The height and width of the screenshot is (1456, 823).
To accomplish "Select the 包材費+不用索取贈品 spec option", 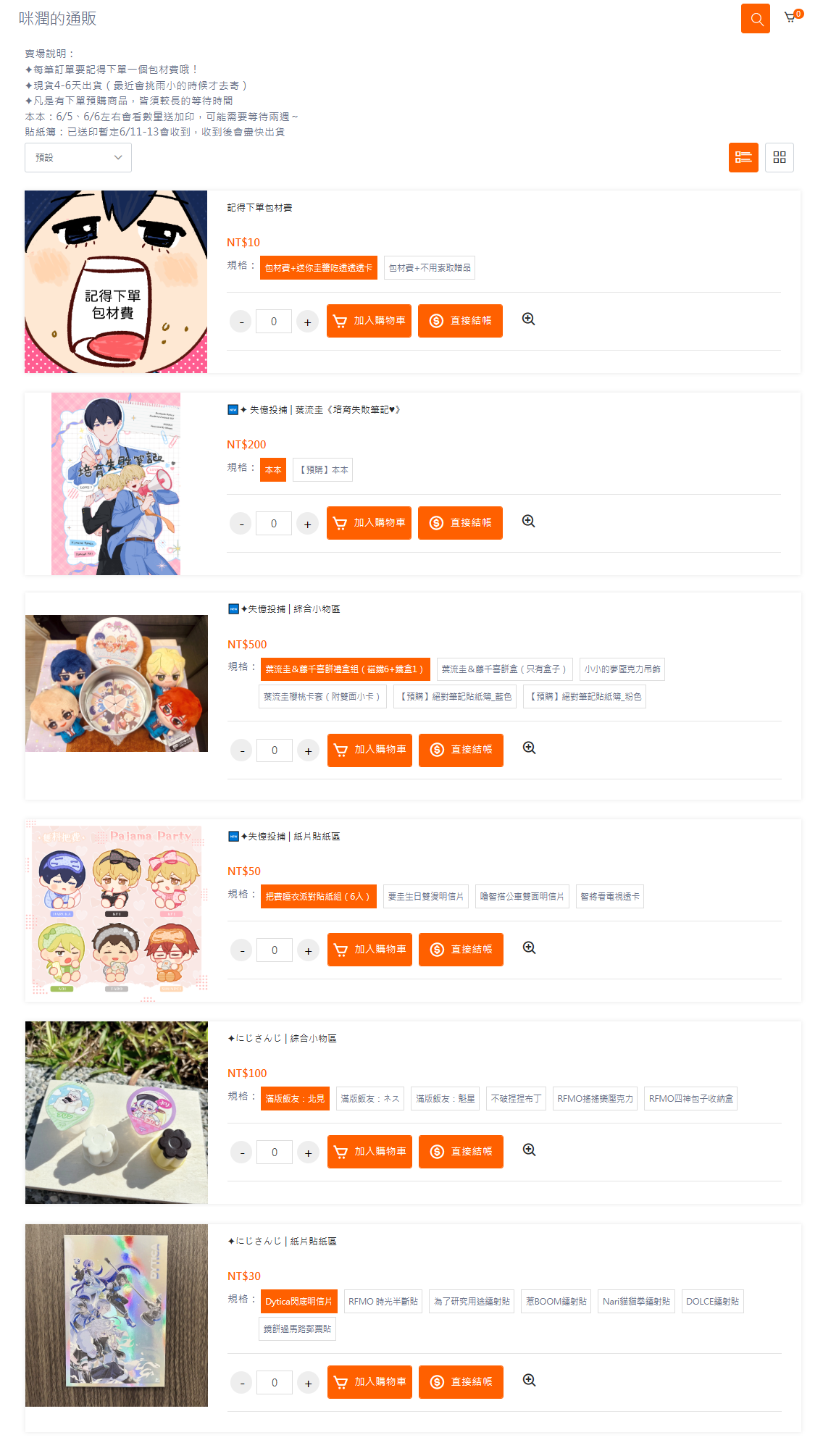I will coord(430,268).
